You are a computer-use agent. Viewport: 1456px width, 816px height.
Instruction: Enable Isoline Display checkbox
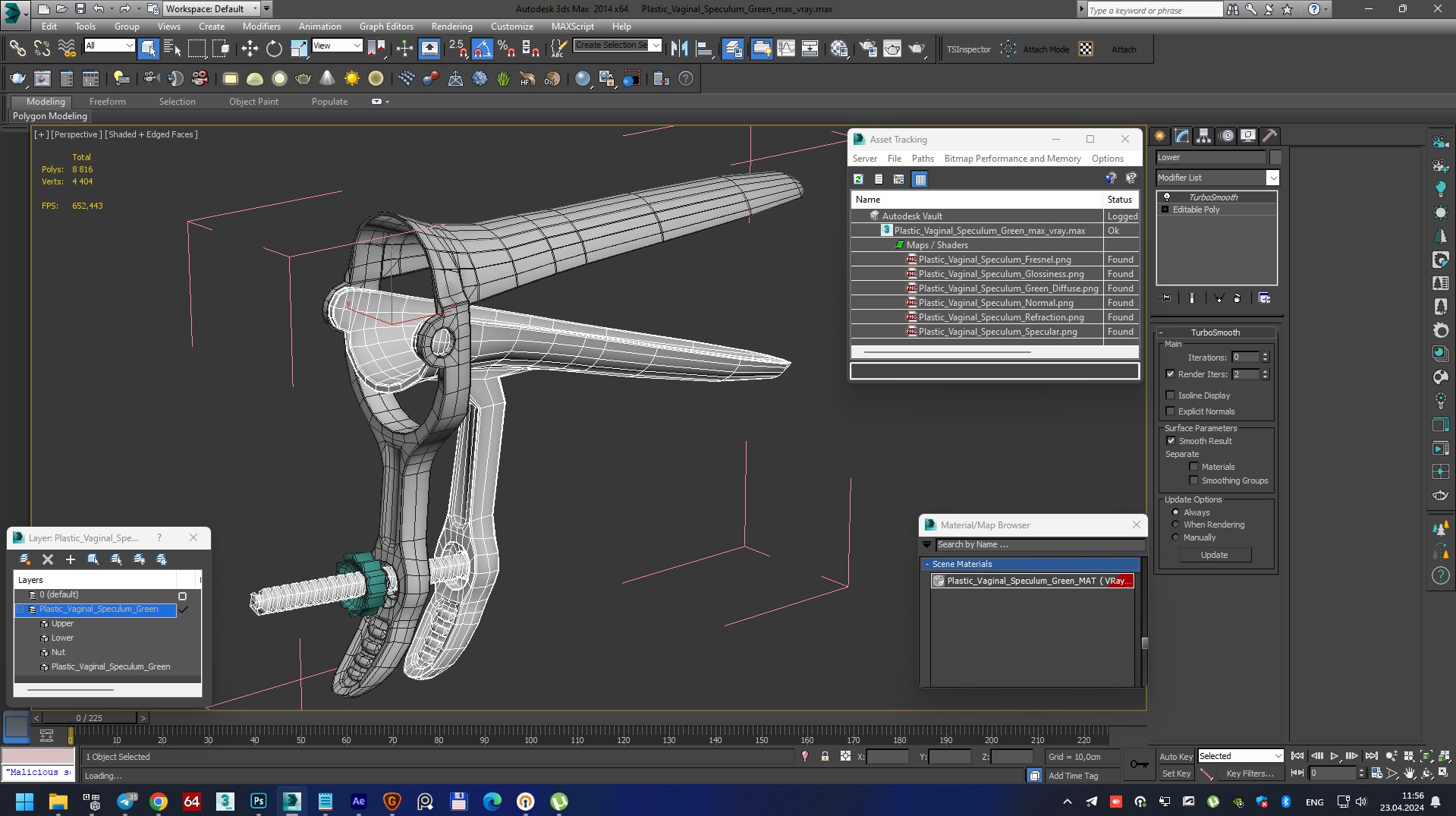point(1170,395)
